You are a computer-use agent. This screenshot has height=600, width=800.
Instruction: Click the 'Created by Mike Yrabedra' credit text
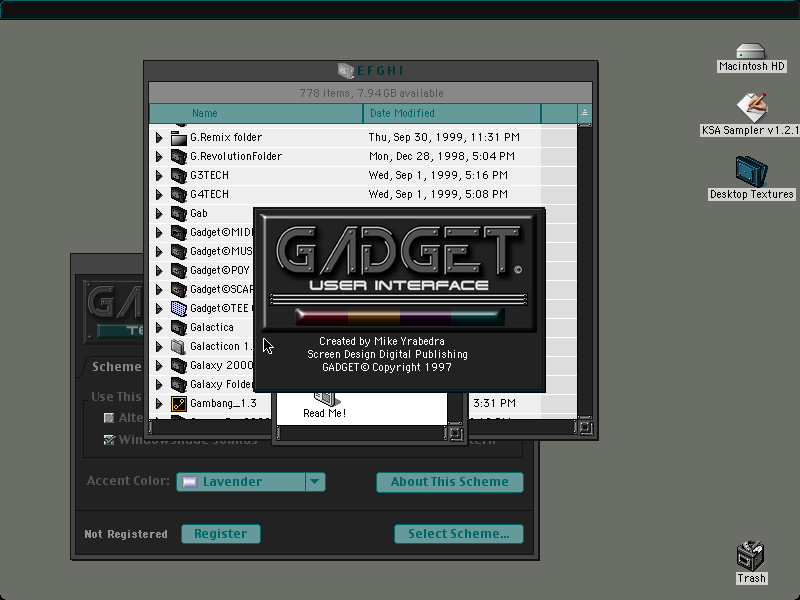382,341
